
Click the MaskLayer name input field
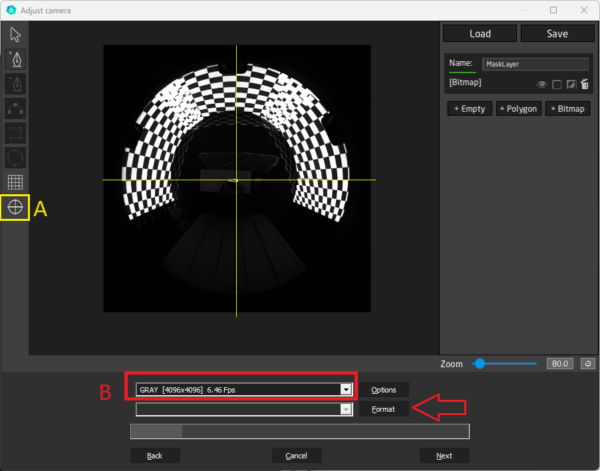tap(535, 64)
